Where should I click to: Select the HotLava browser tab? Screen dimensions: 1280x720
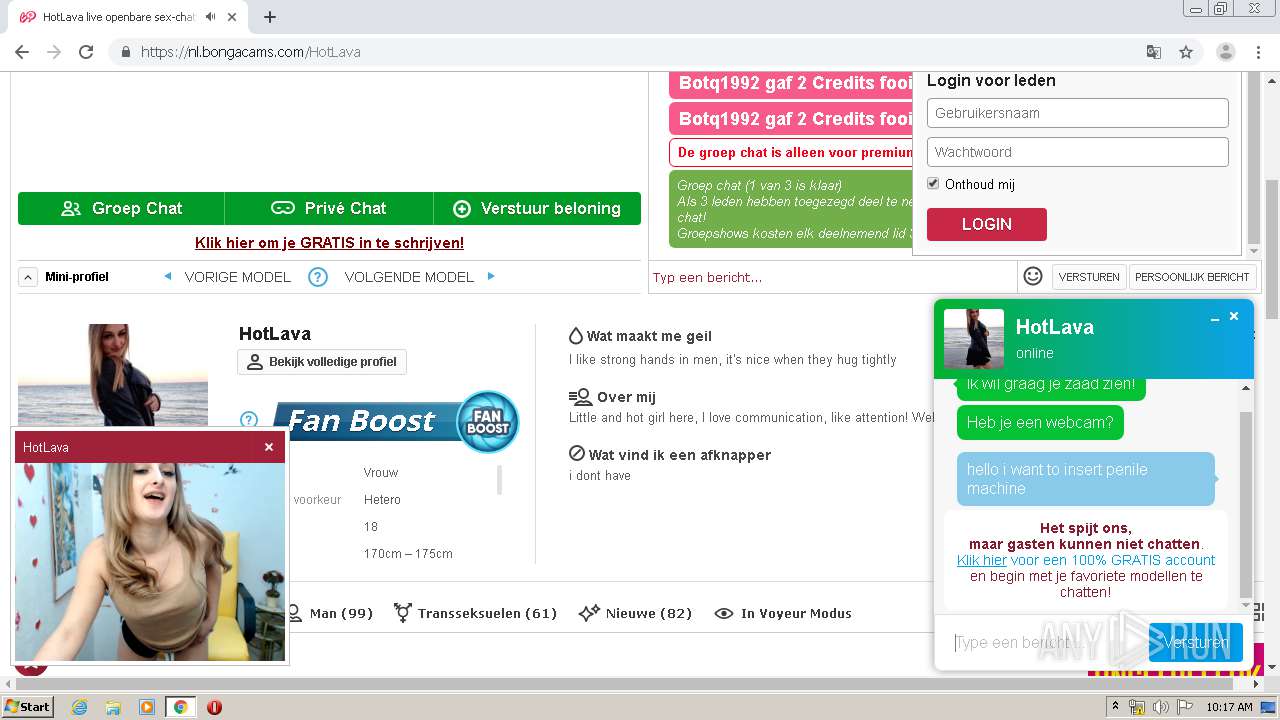pos(130,17)
